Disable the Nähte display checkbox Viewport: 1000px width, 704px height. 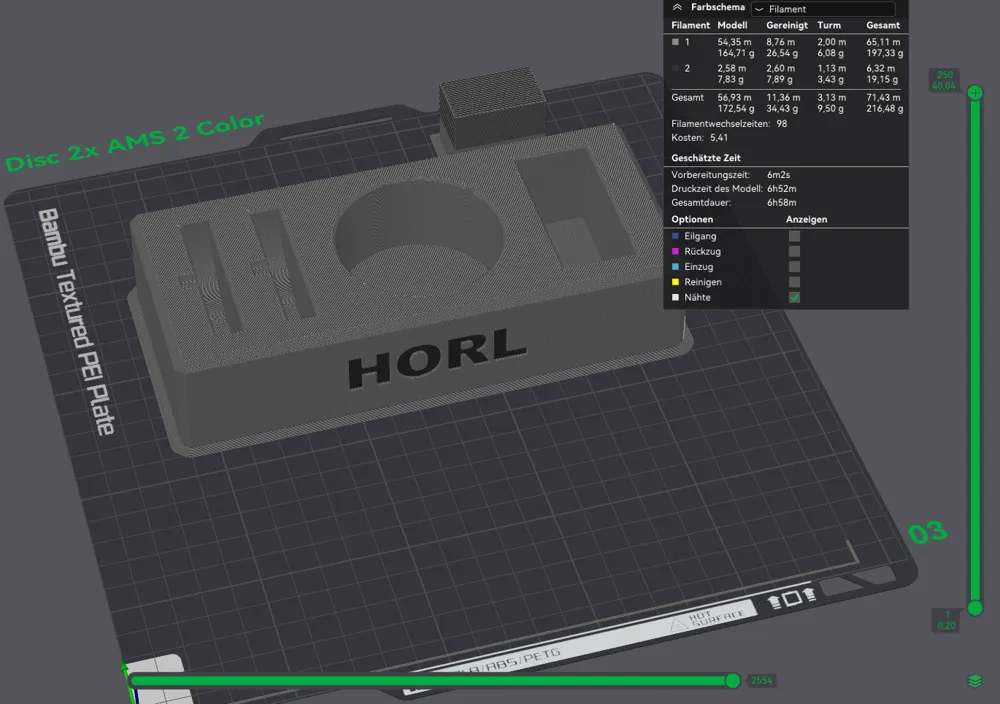[x=794, y=297]
